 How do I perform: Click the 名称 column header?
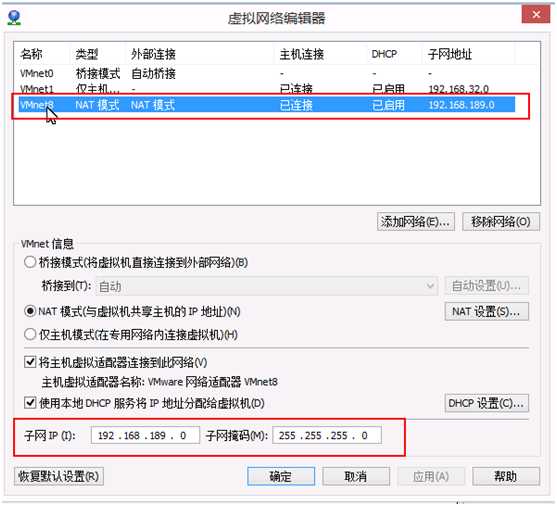coord(31,54)
